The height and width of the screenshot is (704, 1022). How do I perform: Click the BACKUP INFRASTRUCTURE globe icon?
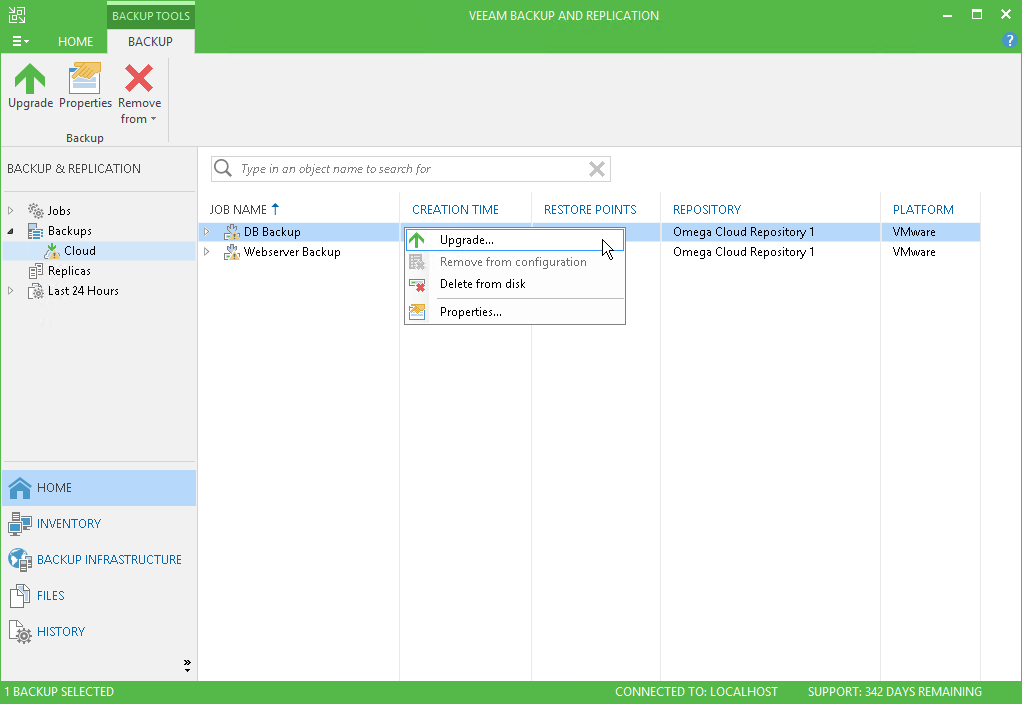click(x=20, y=559)
